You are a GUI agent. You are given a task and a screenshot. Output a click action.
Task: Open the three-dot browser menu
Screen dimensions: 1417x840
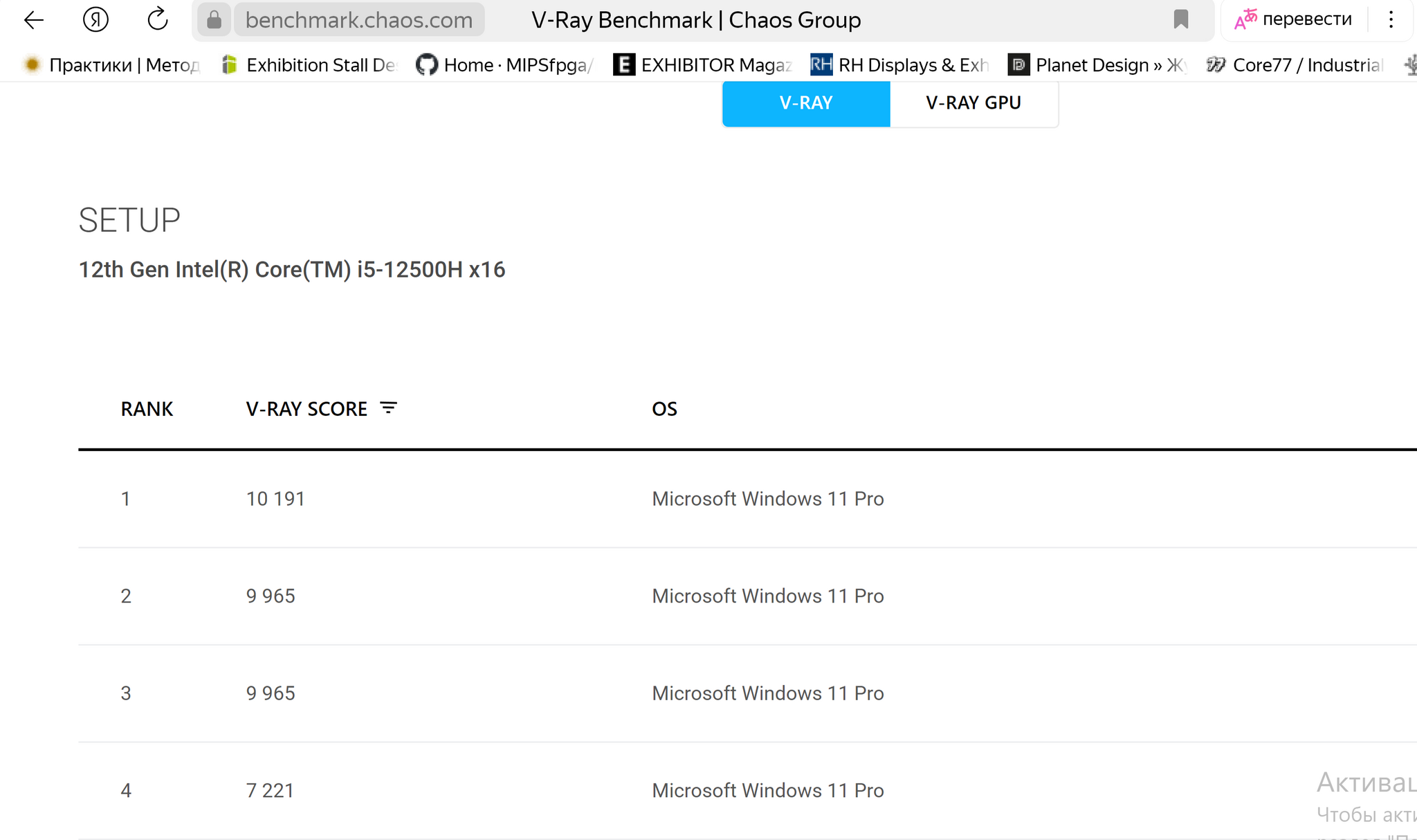1391,19
